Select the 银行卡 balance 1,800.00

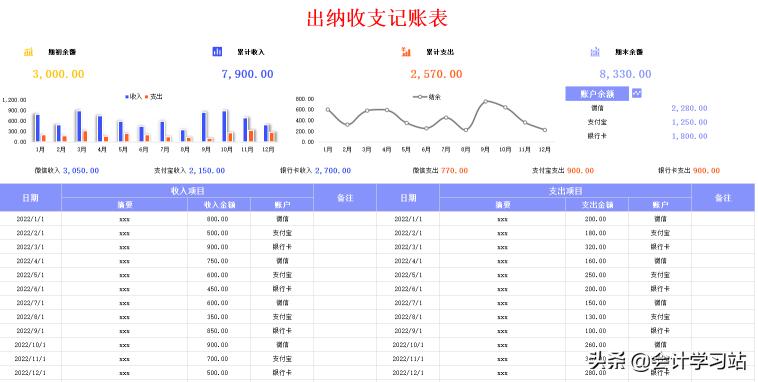[x=689, y=136]
